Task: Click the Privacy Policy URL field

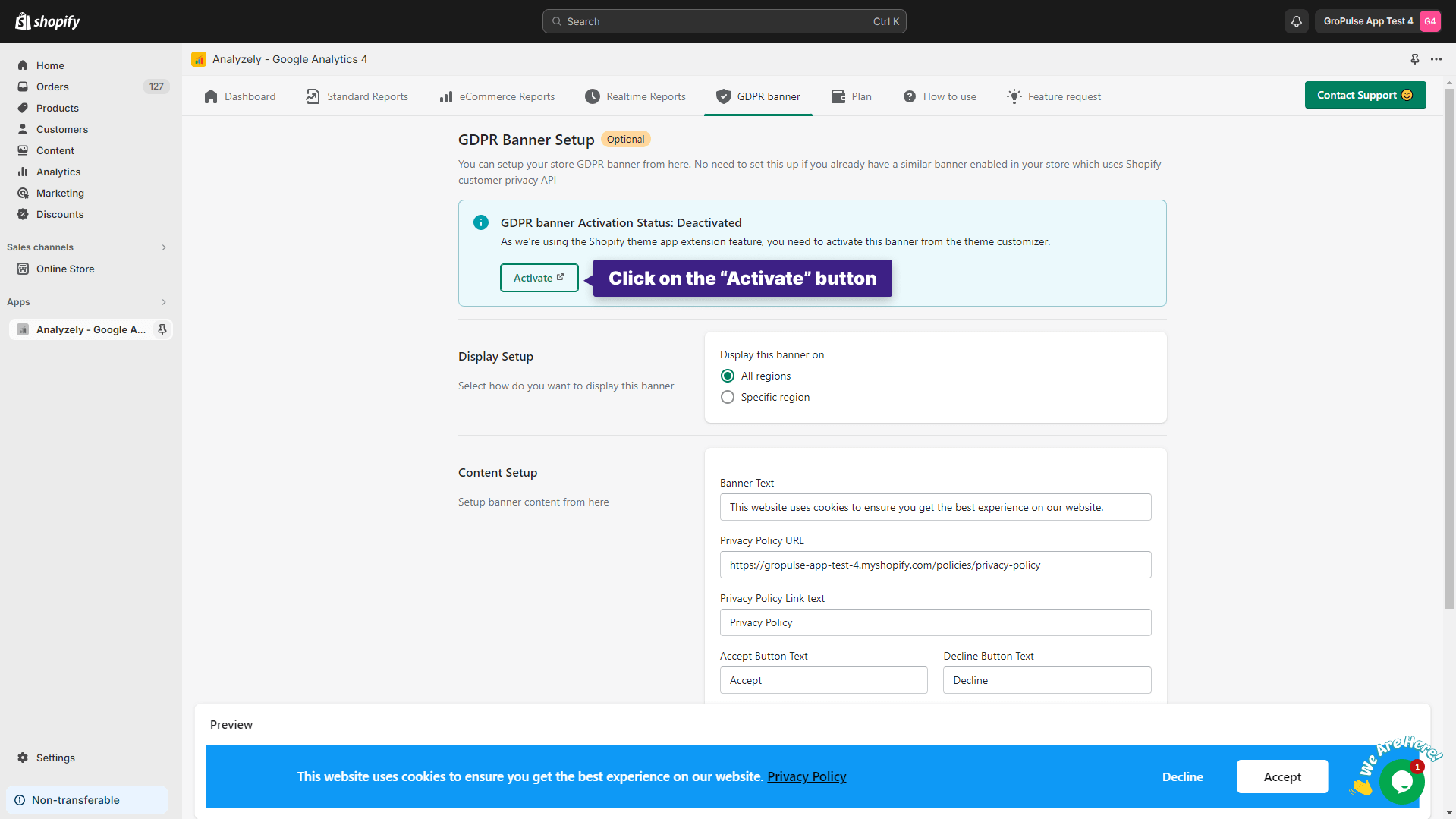Action: click(x=935, y=565)
